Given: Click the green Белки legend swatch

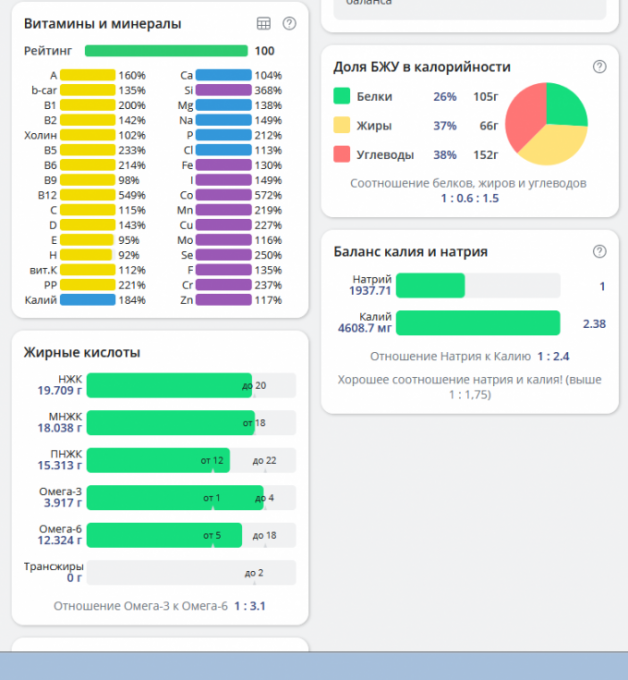Looking at the screenshot, I should pos(341,97).
